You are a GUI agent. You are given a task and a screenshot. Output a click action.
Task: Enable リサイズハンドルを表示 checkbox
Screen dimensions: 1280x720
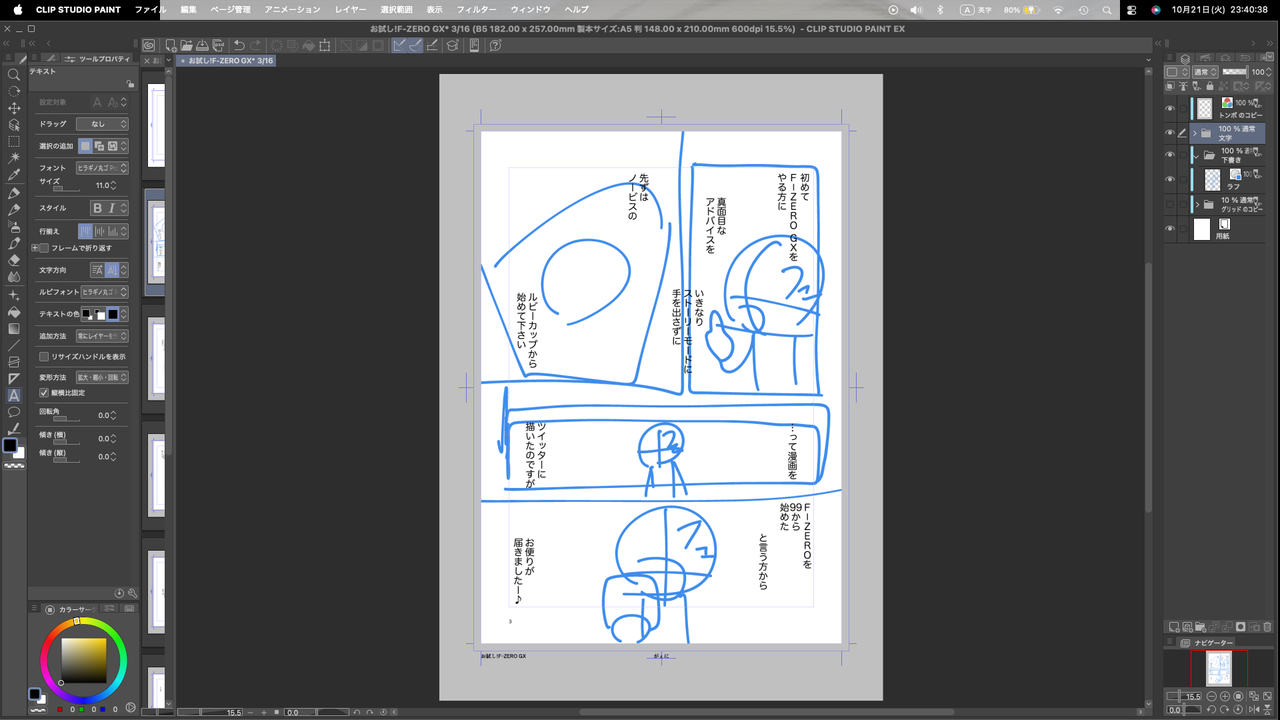coord(44,356)
